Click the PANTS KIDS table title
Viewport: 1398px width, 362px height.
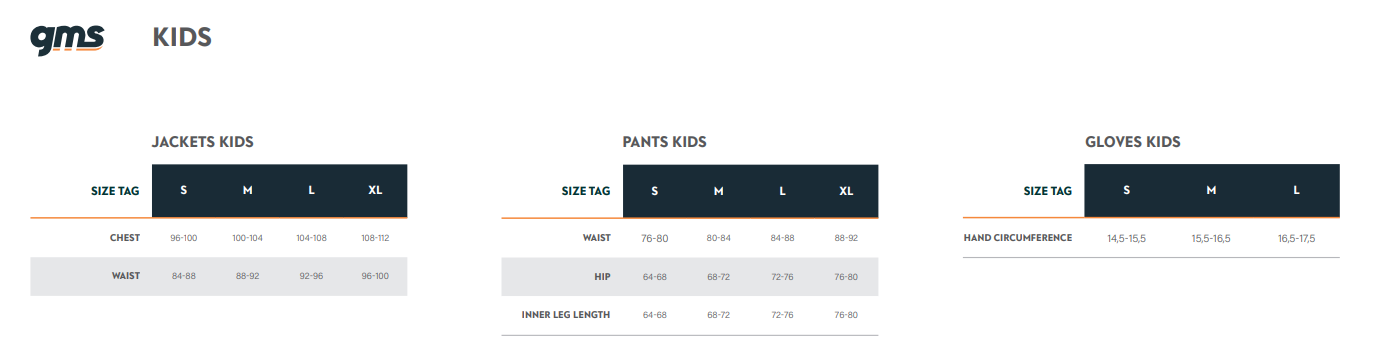[665, 142]
